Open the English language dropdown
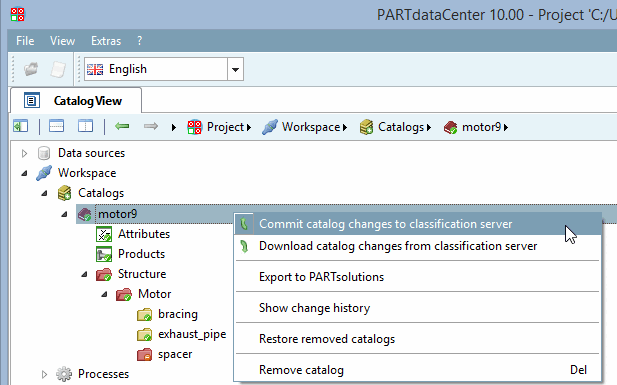617x385 pixels. 235,69
